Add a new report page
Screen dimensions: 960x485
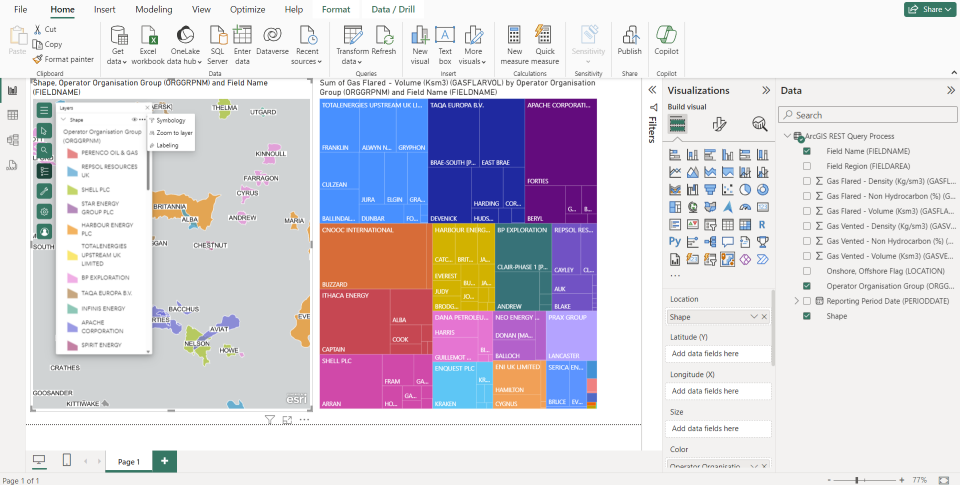click(164, 461)
